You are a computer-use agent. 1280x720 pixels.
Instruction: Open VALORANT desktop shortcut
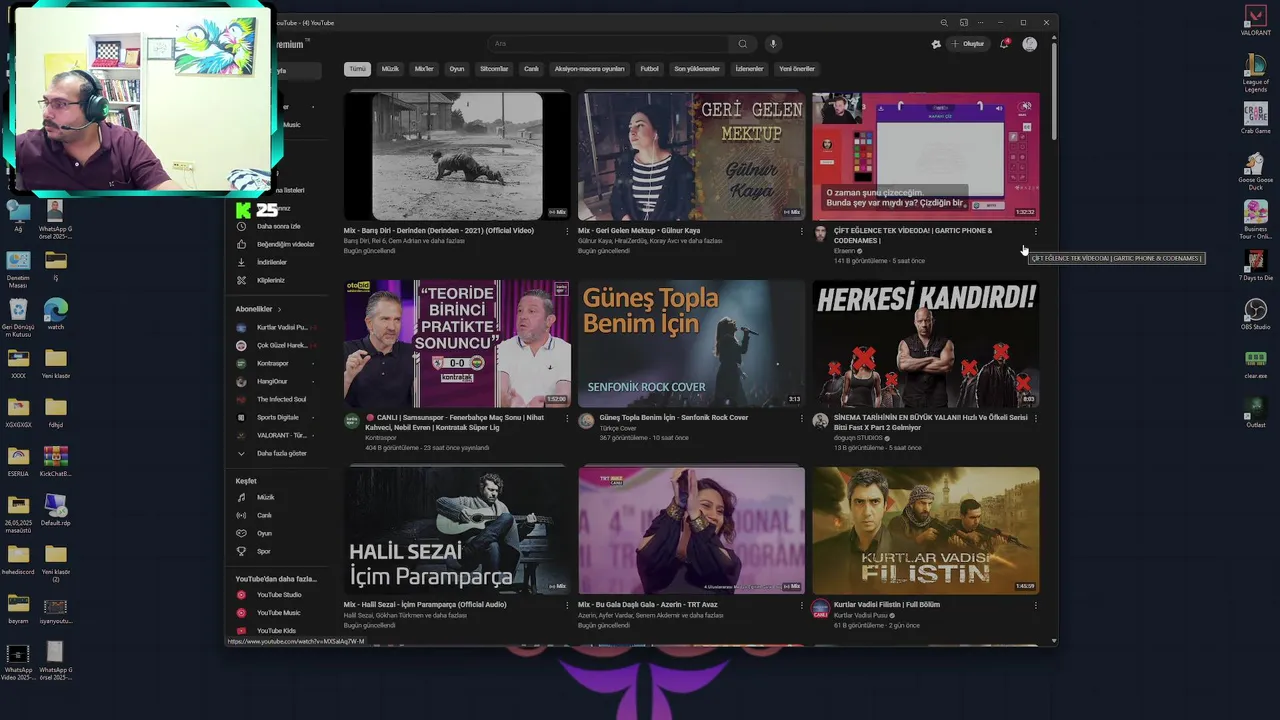tap(1255, 20)
